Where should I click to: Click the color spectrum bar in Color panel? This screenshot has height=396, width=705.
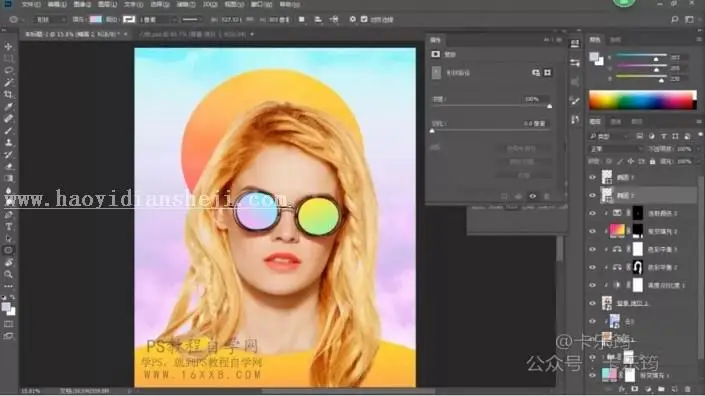pyautogui.click(x=642, y=100)
